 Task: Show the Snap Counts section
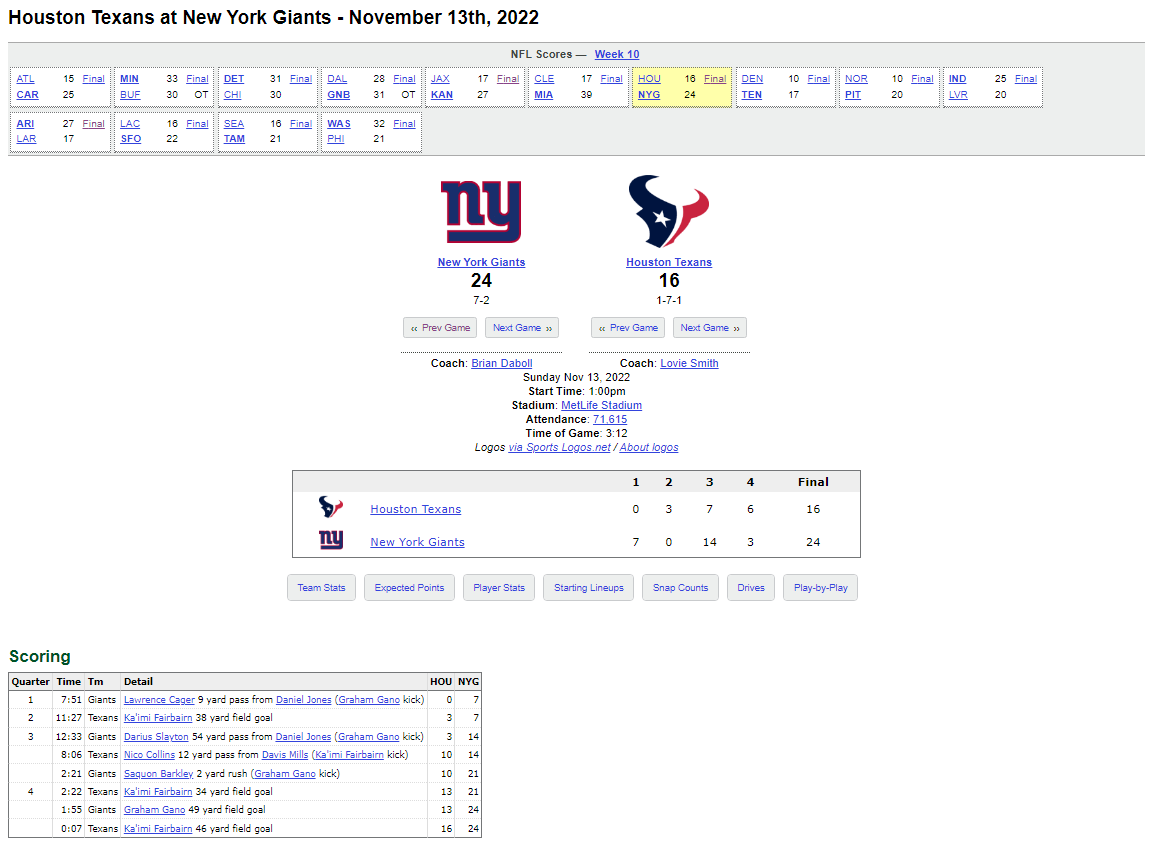coord(680,588)
